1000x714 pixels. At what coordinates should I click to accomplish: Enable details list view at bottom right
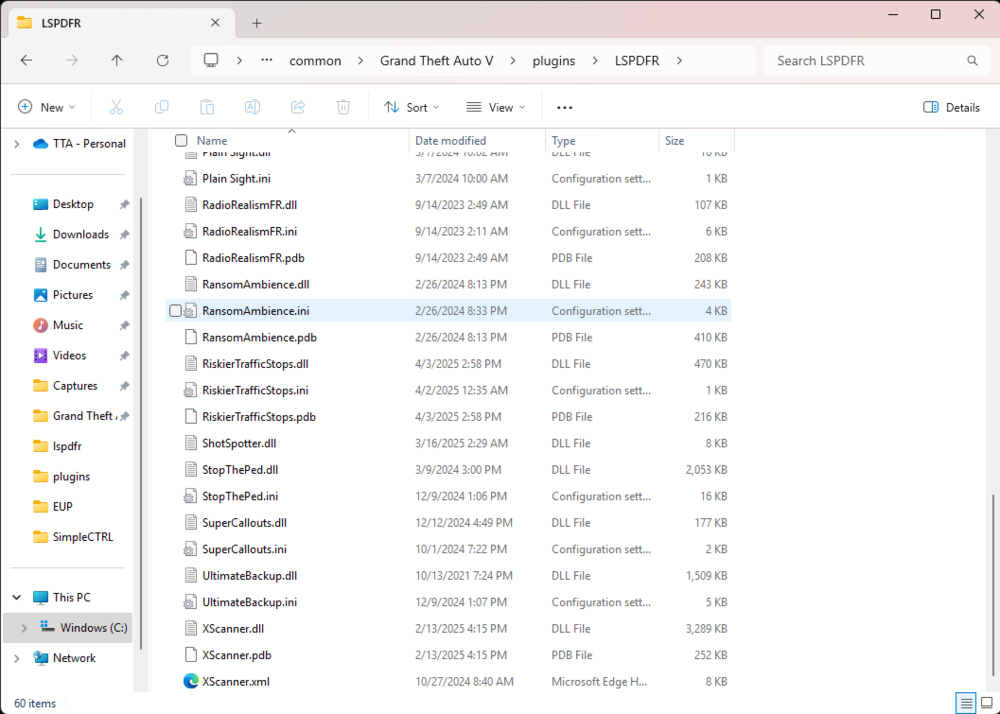(x=966, y=703)
